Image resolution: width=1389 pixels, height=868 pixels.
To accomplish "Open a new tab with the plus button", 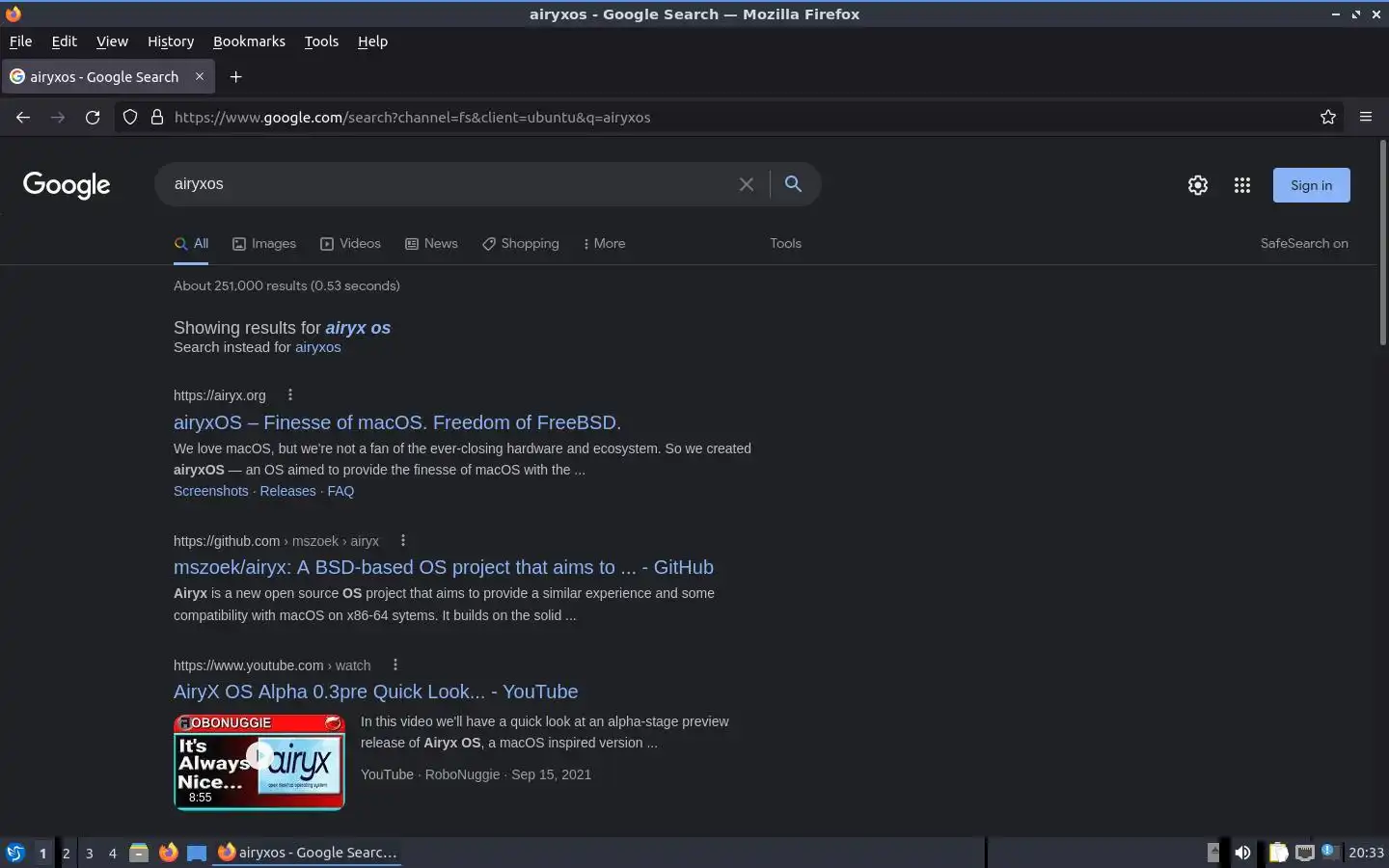I will point(235,76).
